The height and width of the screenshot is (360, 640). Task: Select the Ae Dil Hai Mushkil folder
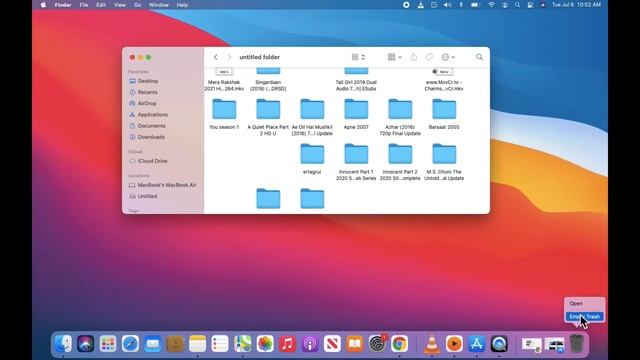pos(312,109)
